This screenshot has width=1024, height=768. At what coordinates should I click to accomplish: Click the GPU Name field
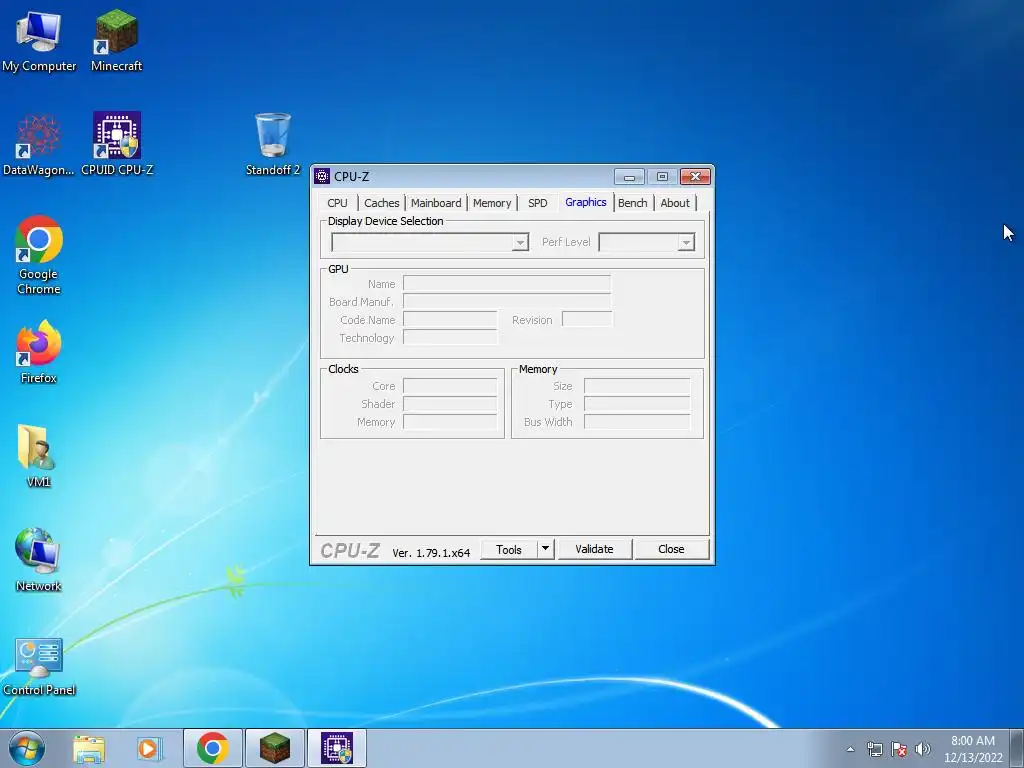(507, 283)
